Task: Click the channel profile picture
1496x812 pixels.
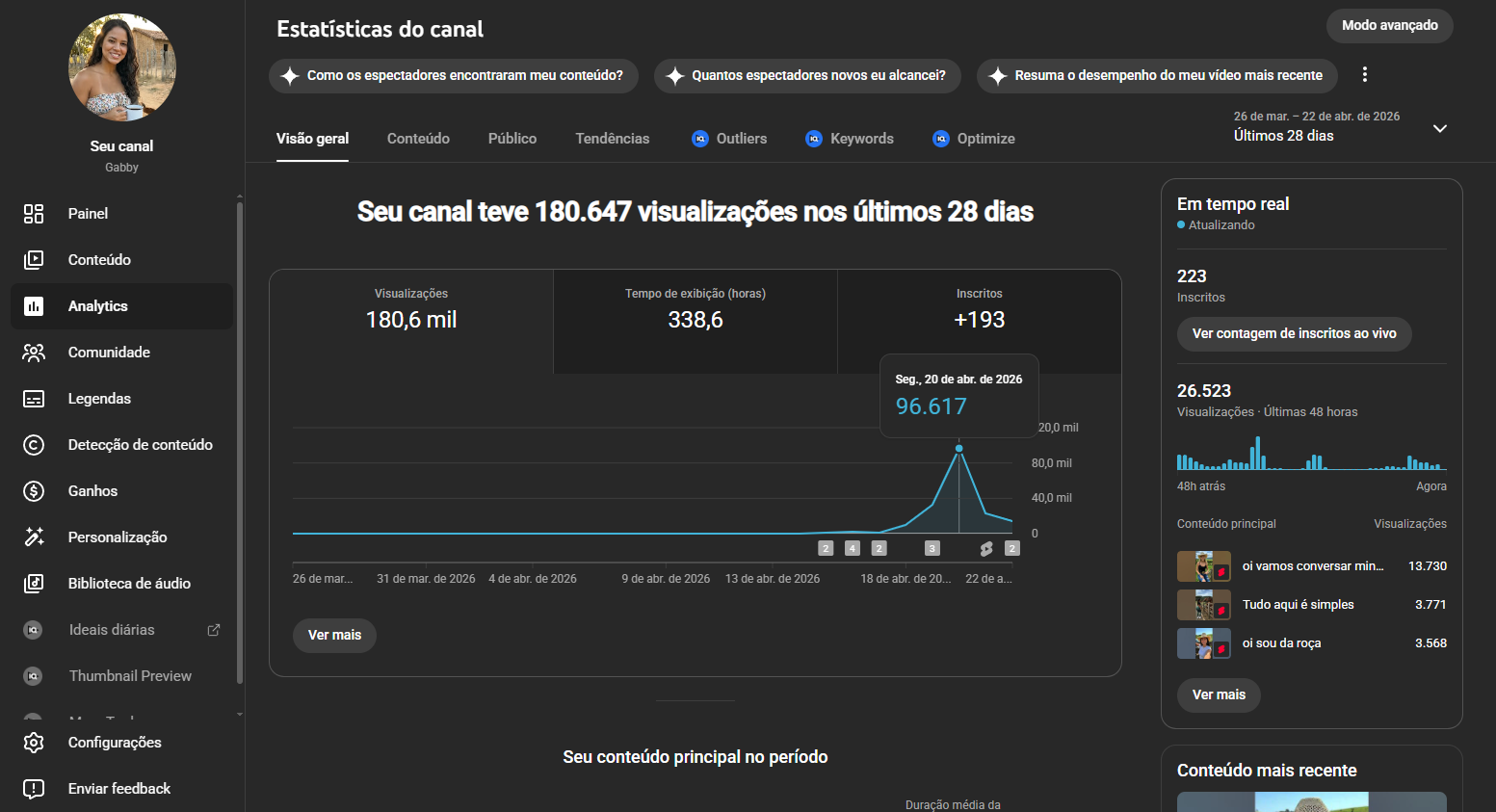Action: click(122, 67)
